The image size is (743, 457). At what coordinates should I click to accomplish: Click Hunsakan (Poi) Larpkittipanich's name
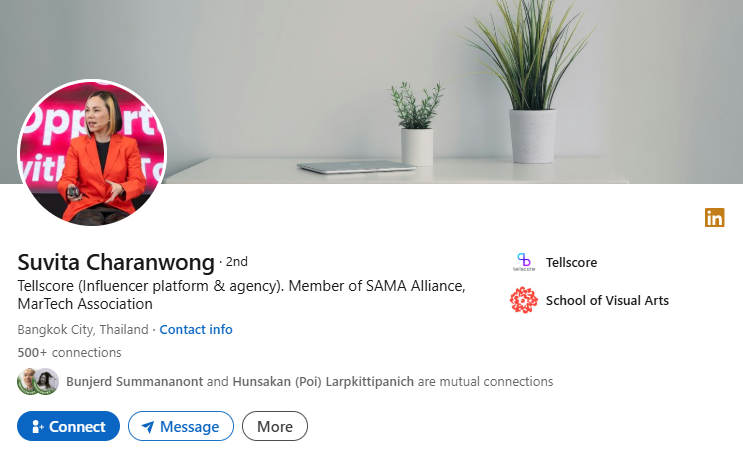point(323,382)
